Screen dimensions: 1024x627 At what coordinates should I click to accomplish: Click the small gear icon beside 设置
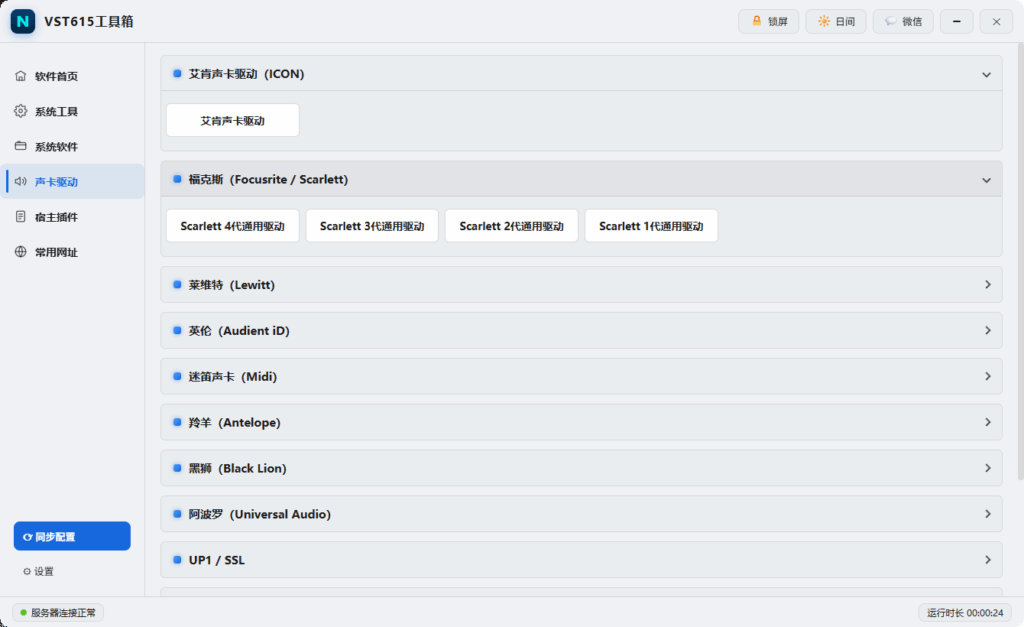(27, 571)
